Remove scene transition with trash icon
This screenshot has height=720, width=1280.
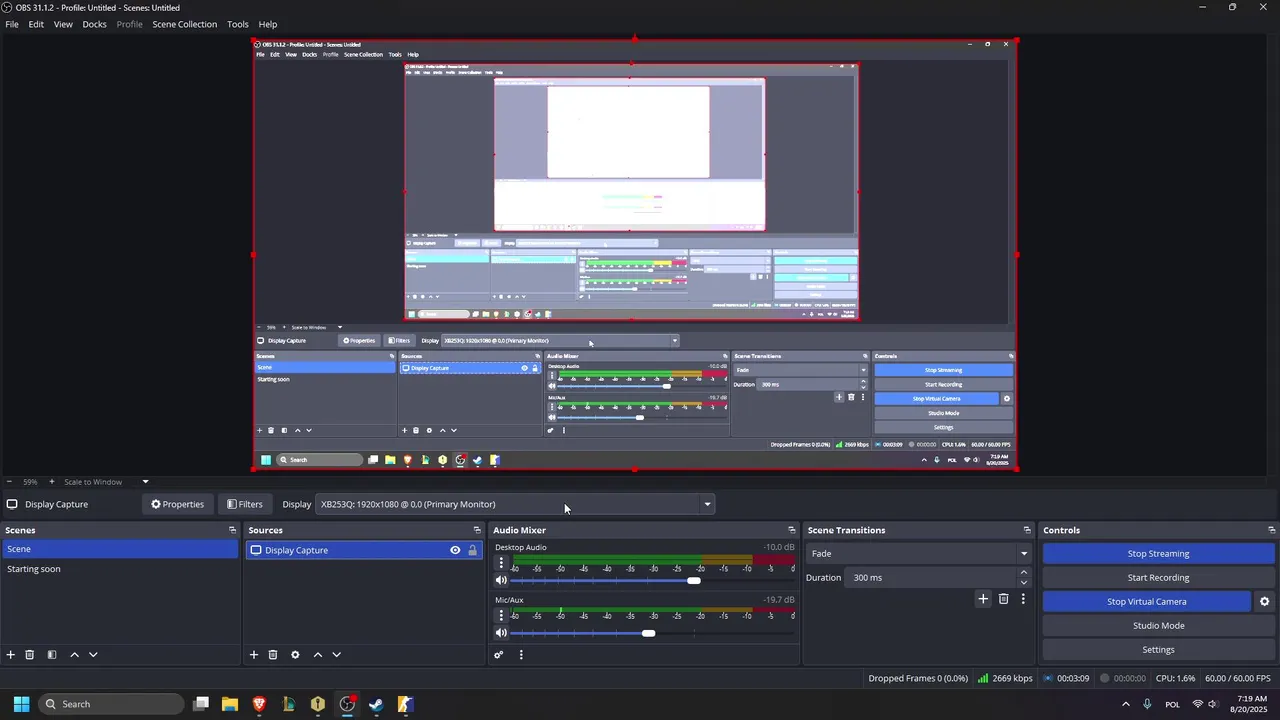pyautogui.click(x=1004, y=599)
